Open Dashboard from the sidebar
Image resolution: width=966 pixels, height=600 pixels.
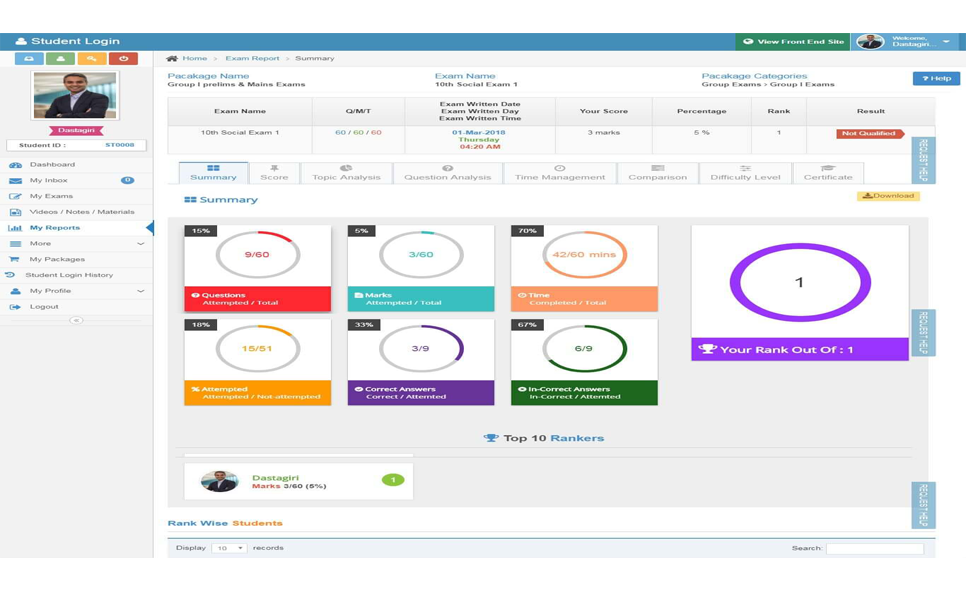pos(52,164)
